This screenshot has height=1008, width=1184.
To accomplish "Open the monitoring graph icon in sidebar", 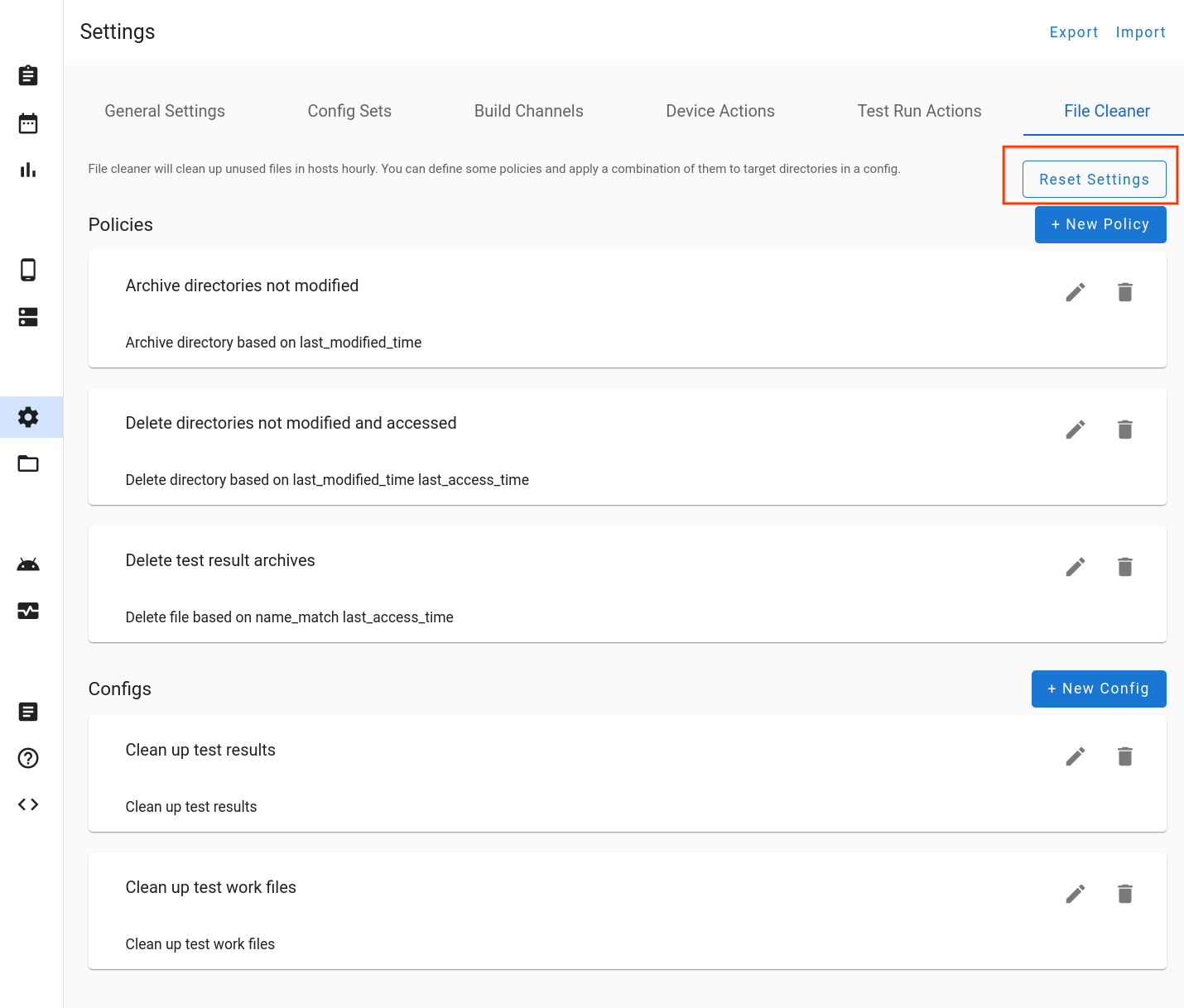I will point(28,611).
